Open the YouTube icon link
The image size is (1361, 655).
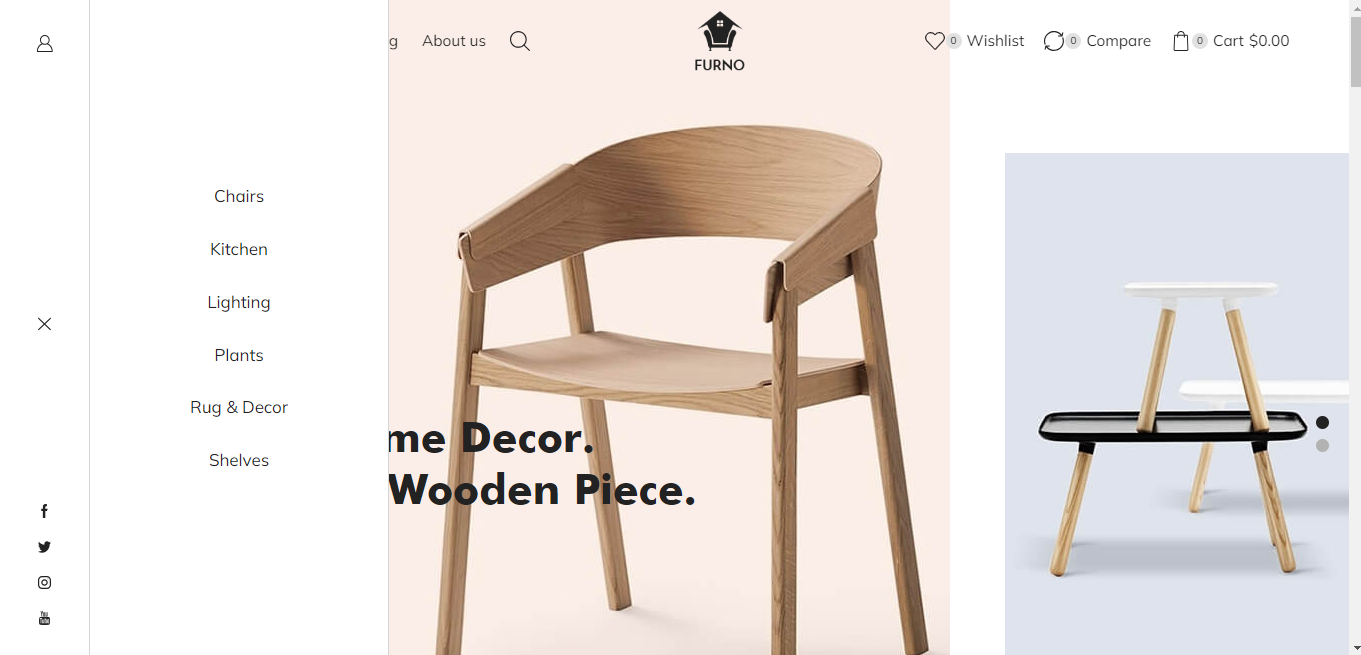[x=44, y=618]
